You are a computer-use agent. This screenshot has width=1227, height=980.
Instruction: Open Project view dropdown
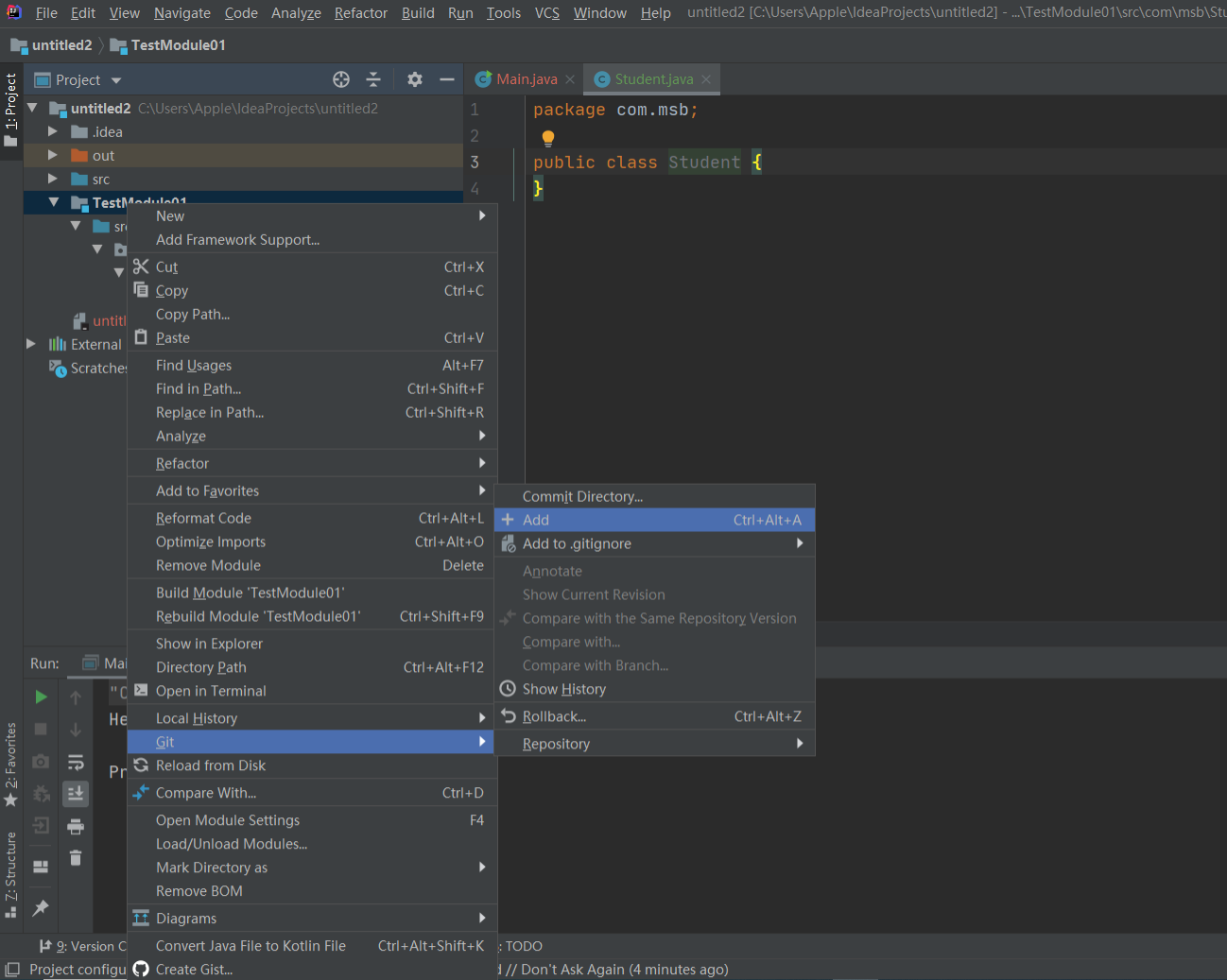pyautogui.click(x=116, y=80)
